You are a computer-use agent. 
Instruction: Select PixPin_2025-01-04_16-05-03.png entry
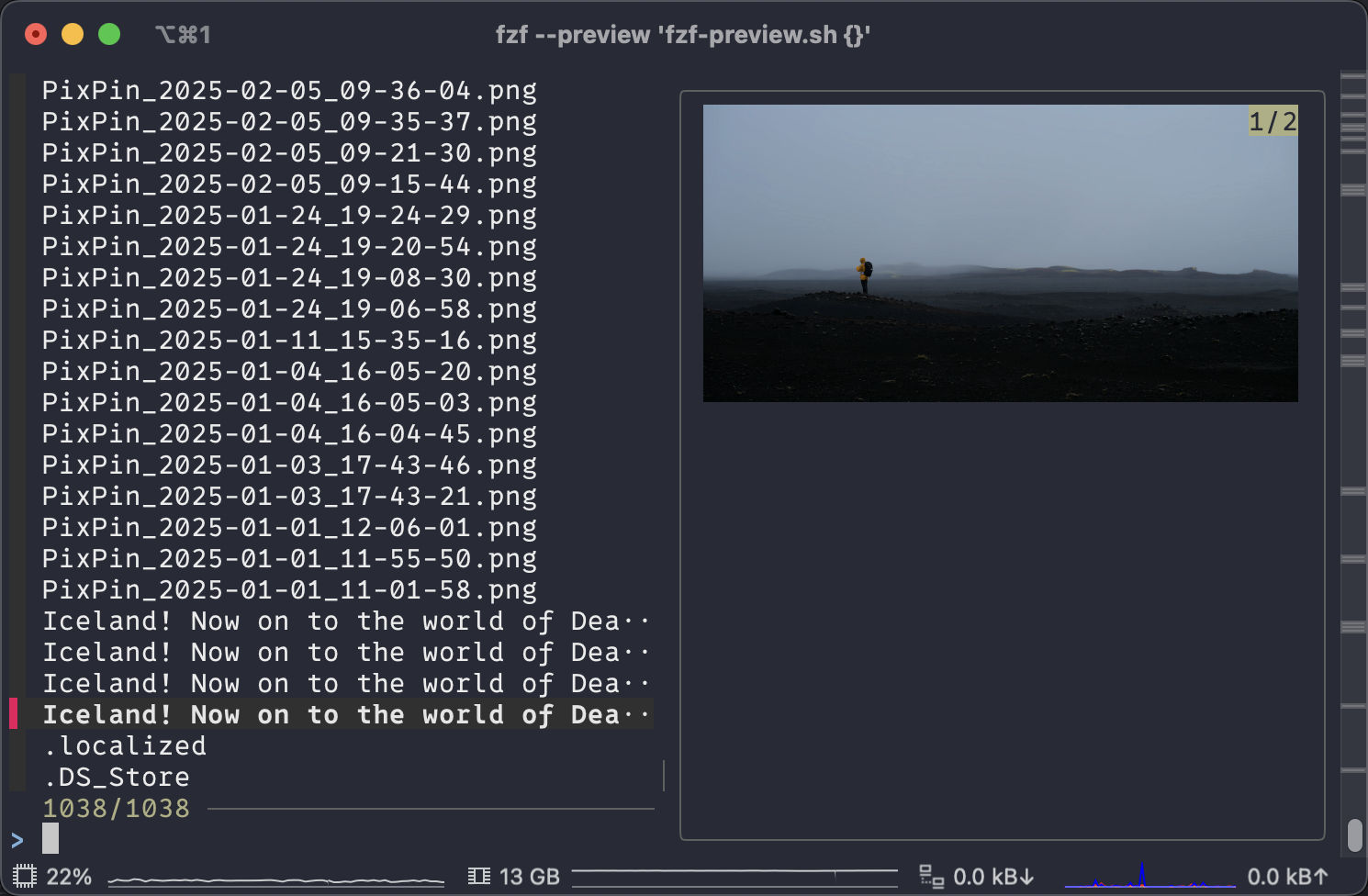(289, 402)
